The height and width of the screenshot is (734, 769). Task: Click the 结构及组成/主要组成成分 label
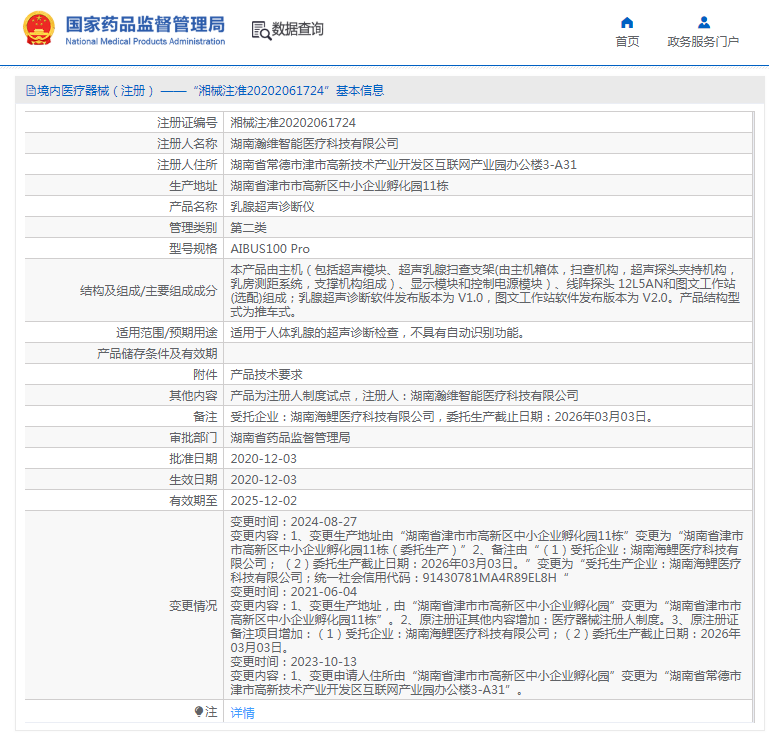coord(149,291)
